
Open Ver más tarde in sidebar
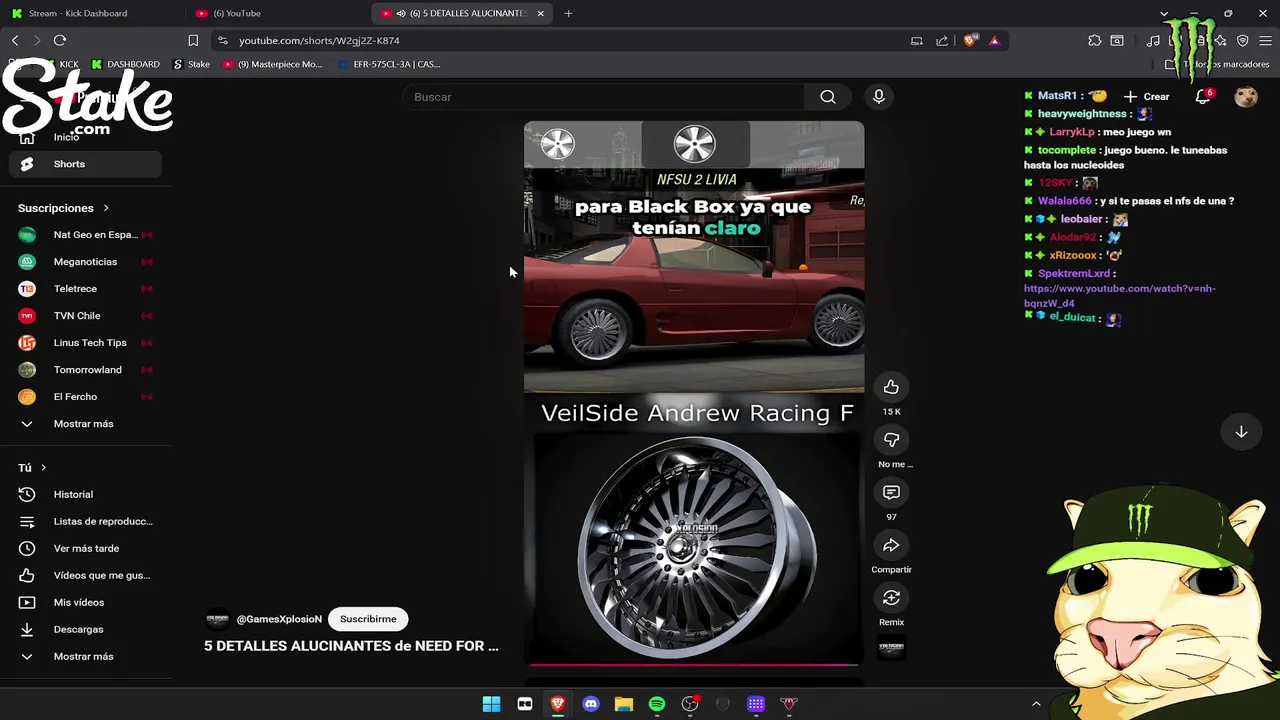(x=85, y=548)
